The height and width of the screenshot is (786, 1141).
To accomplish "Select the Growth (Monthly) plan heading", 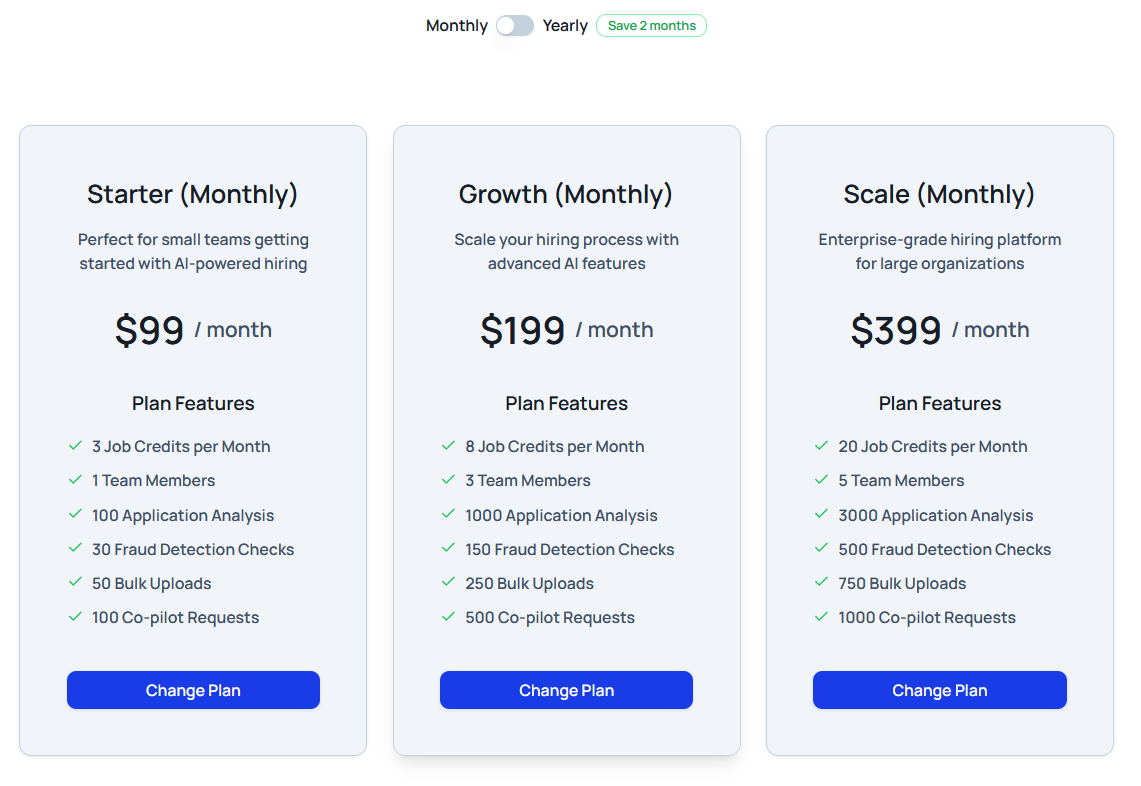I will (x=566, y=194).
